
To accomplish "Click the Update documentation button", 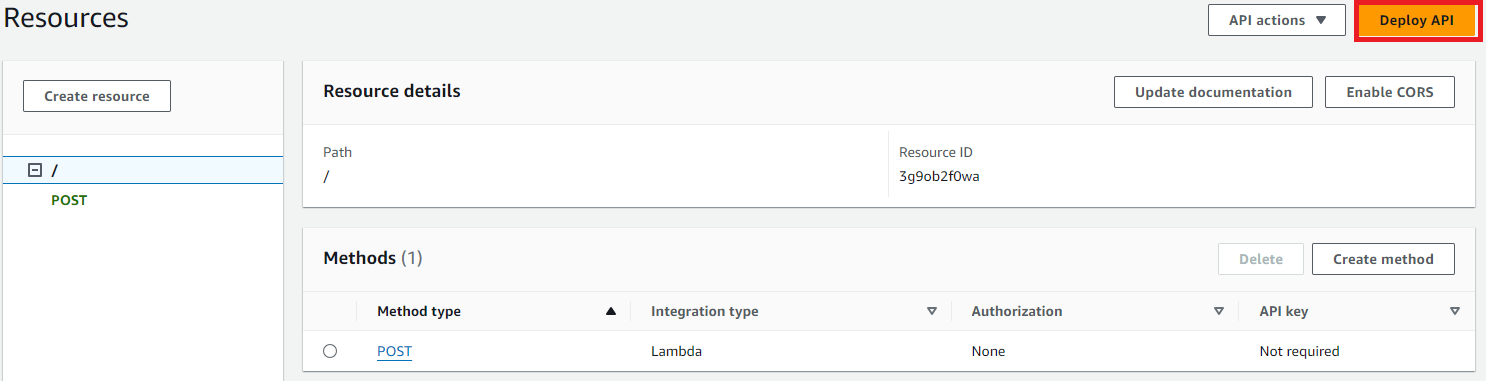I will click(1213, 92).
